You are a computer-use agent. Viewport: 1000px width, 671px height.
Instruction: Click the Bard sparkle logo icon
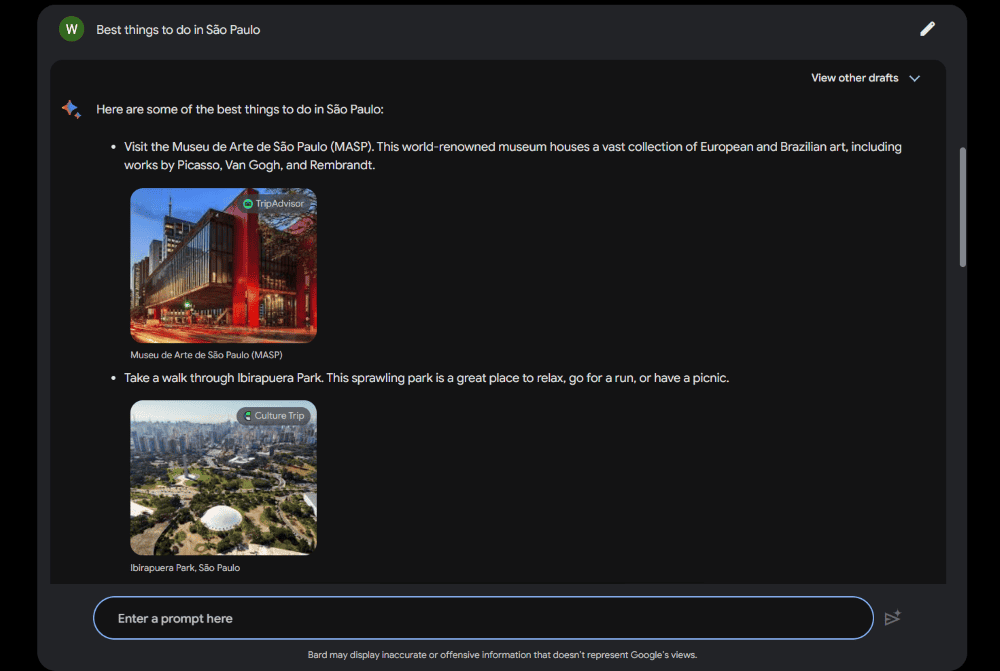pos(71,109)
